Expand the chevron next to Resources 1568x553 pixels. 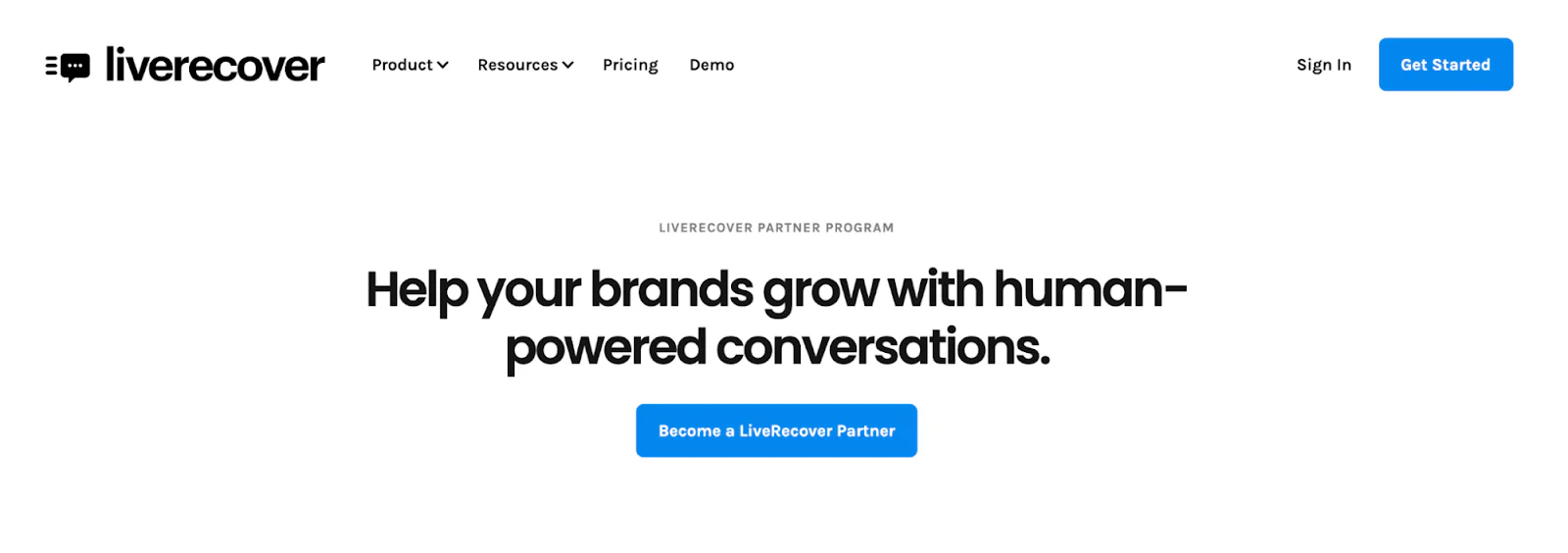tap(567, 66)
